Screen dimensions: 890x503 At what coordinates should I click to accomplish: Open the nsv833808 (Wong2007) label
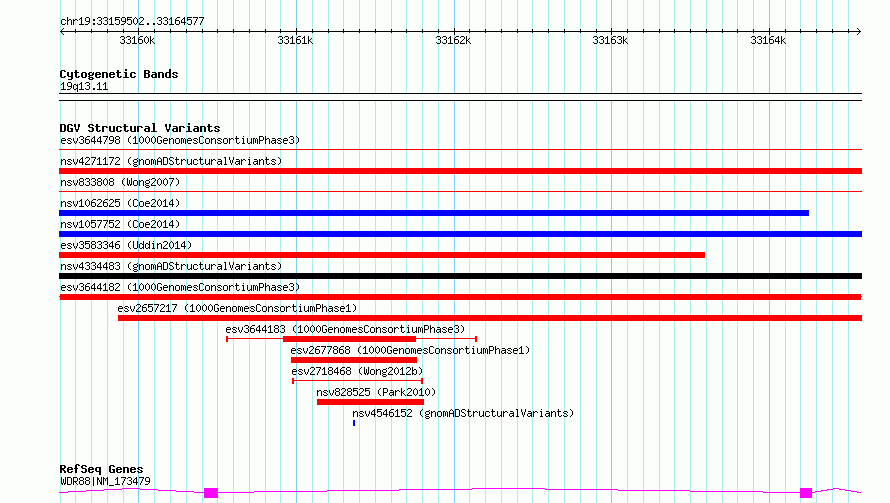pyautogui.click(x=120, y=182)
